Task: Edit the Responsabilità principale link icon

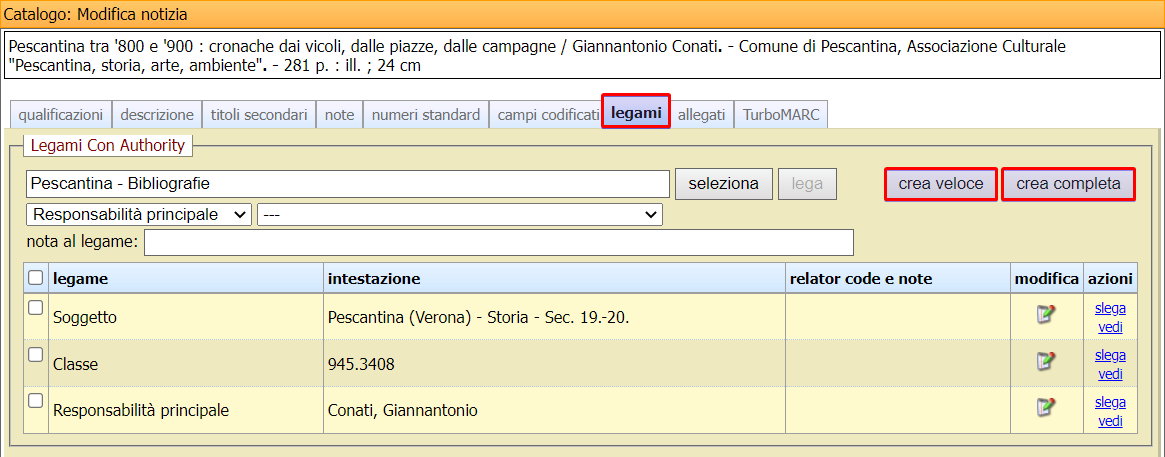Action: (x=1046, y=407)
